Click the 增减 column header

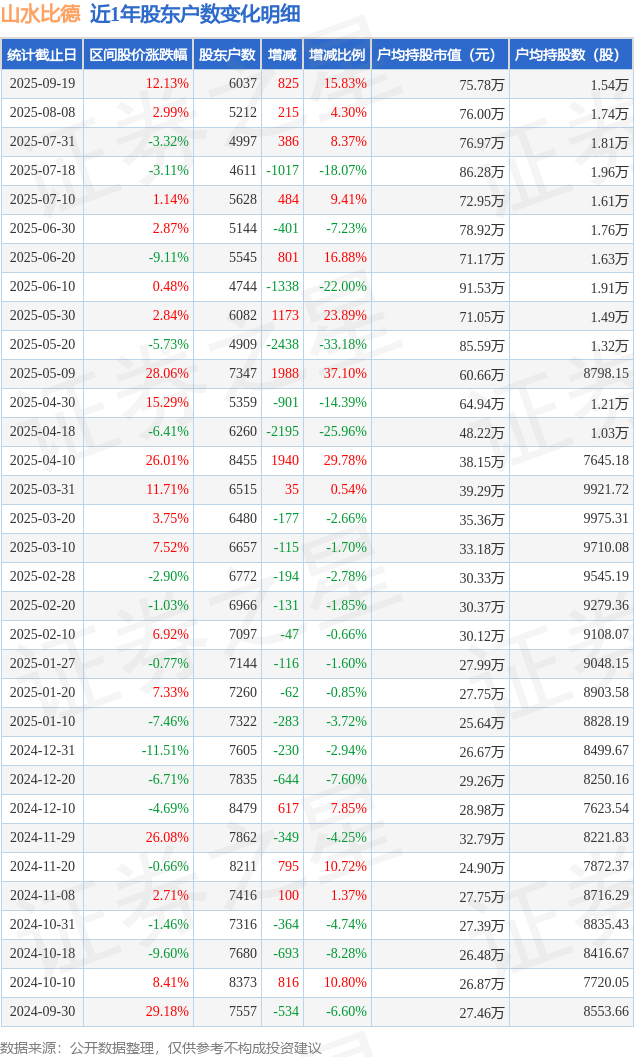tap(282, 55)
